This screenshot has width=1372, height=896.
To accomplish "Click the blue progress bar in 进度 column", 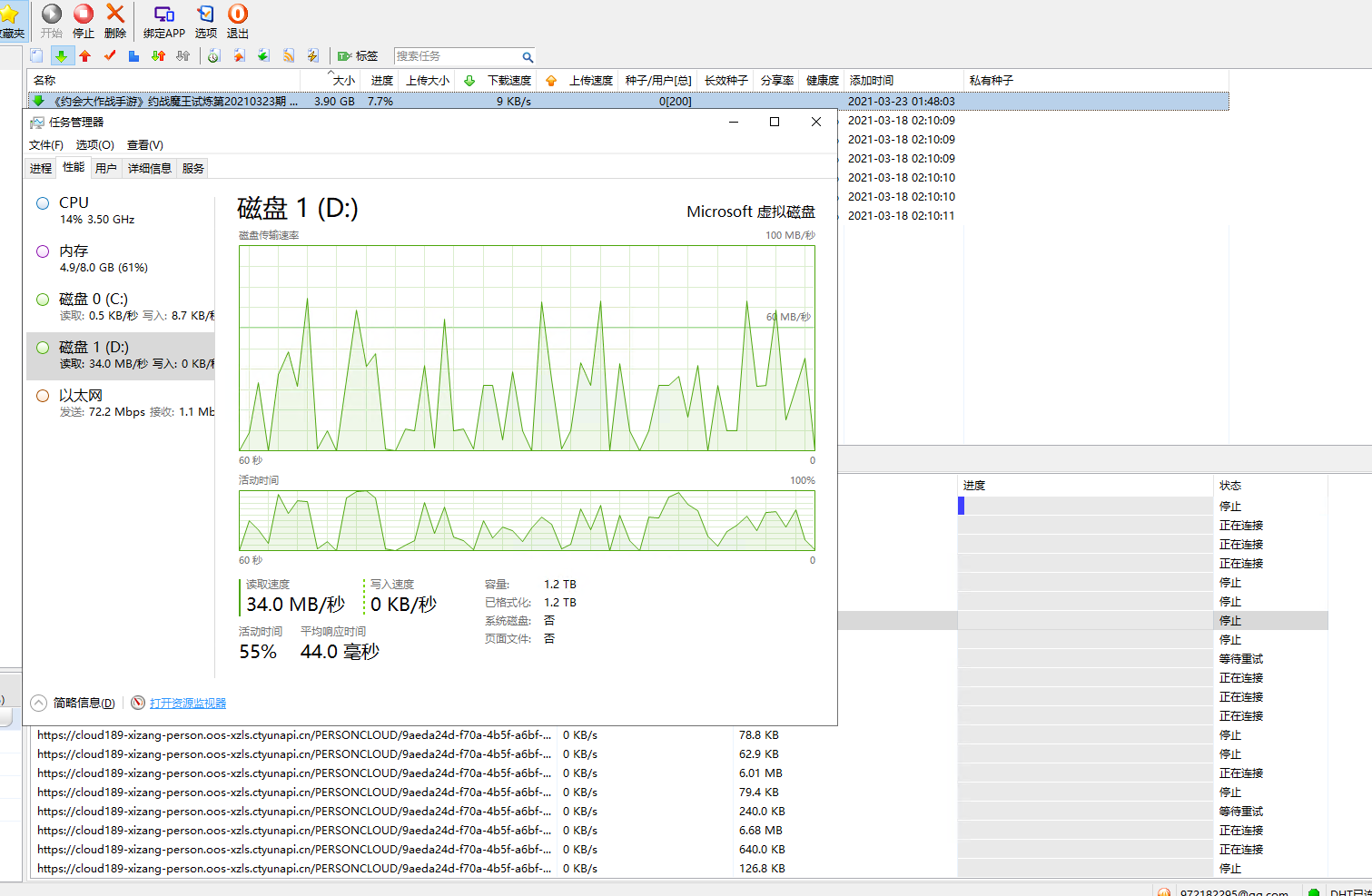I will tap(961, 506).
